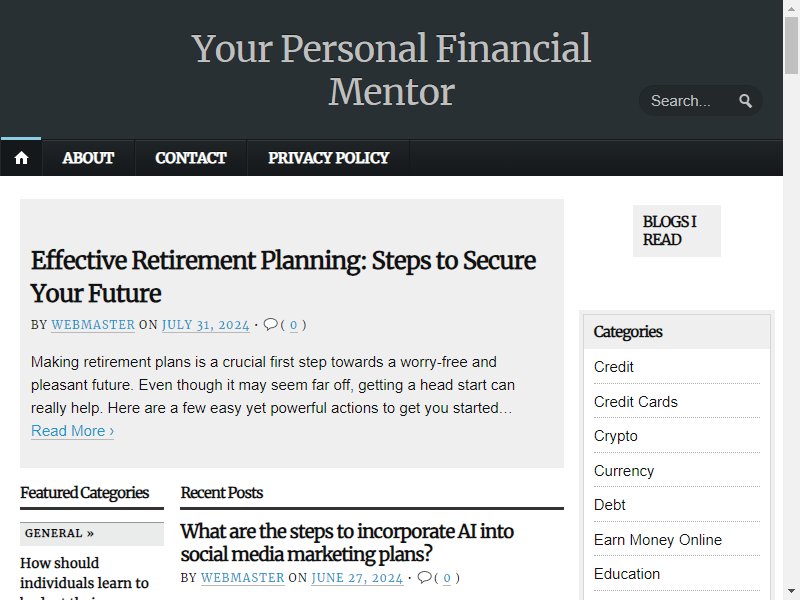This screenshot has width=800, height=600.
Task: Click the June 27, 2024 date link
Action: 357,578
